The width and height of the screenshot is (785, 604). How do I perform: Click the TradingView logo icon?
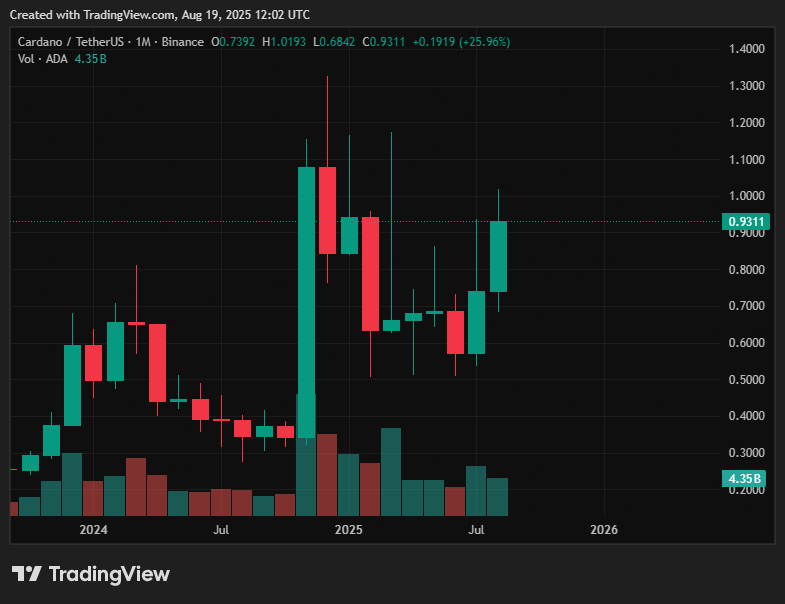coord(27,574)
